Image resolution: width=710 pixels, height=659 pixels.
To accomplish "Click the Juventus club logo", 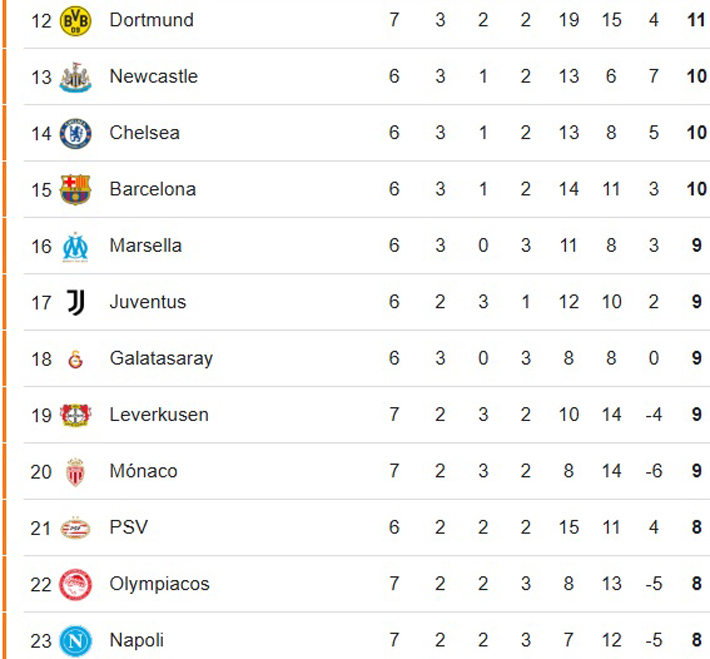I will click(x=75, y=302).
